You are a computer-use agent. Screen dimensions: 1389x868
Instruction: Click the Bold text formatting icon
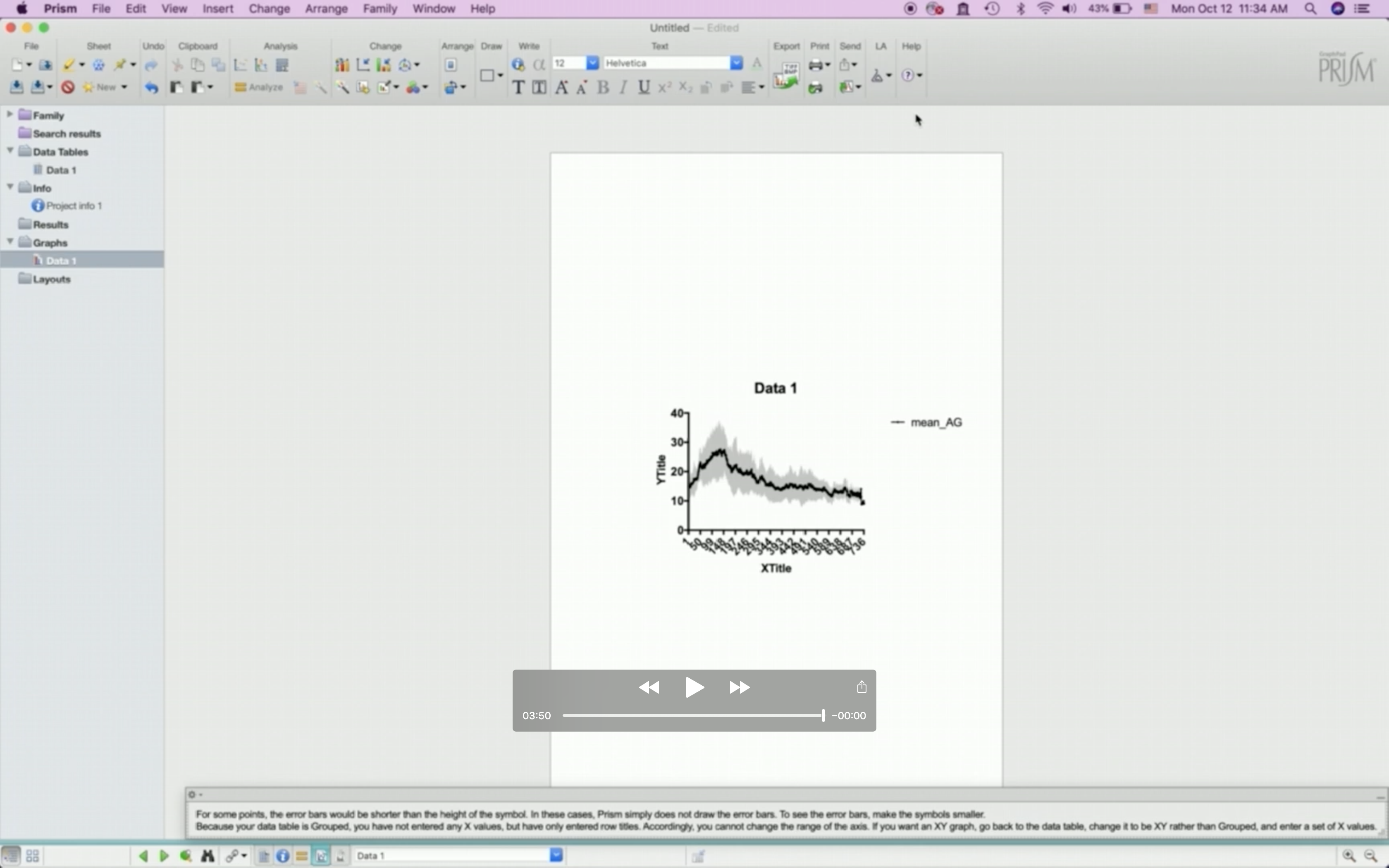pyautogui.click(x=603, y=87)
